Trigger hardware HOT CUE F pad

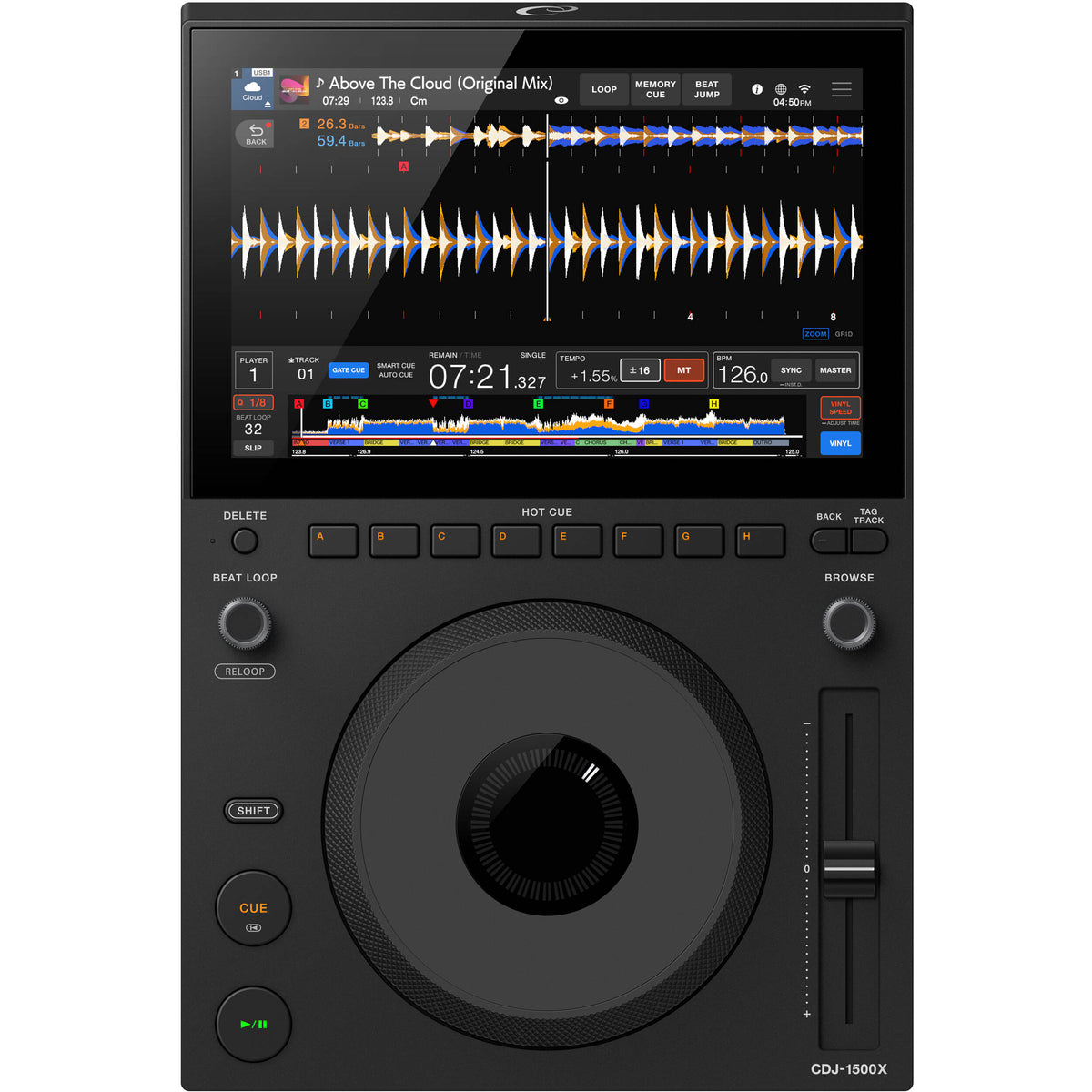tap(638, 541)
